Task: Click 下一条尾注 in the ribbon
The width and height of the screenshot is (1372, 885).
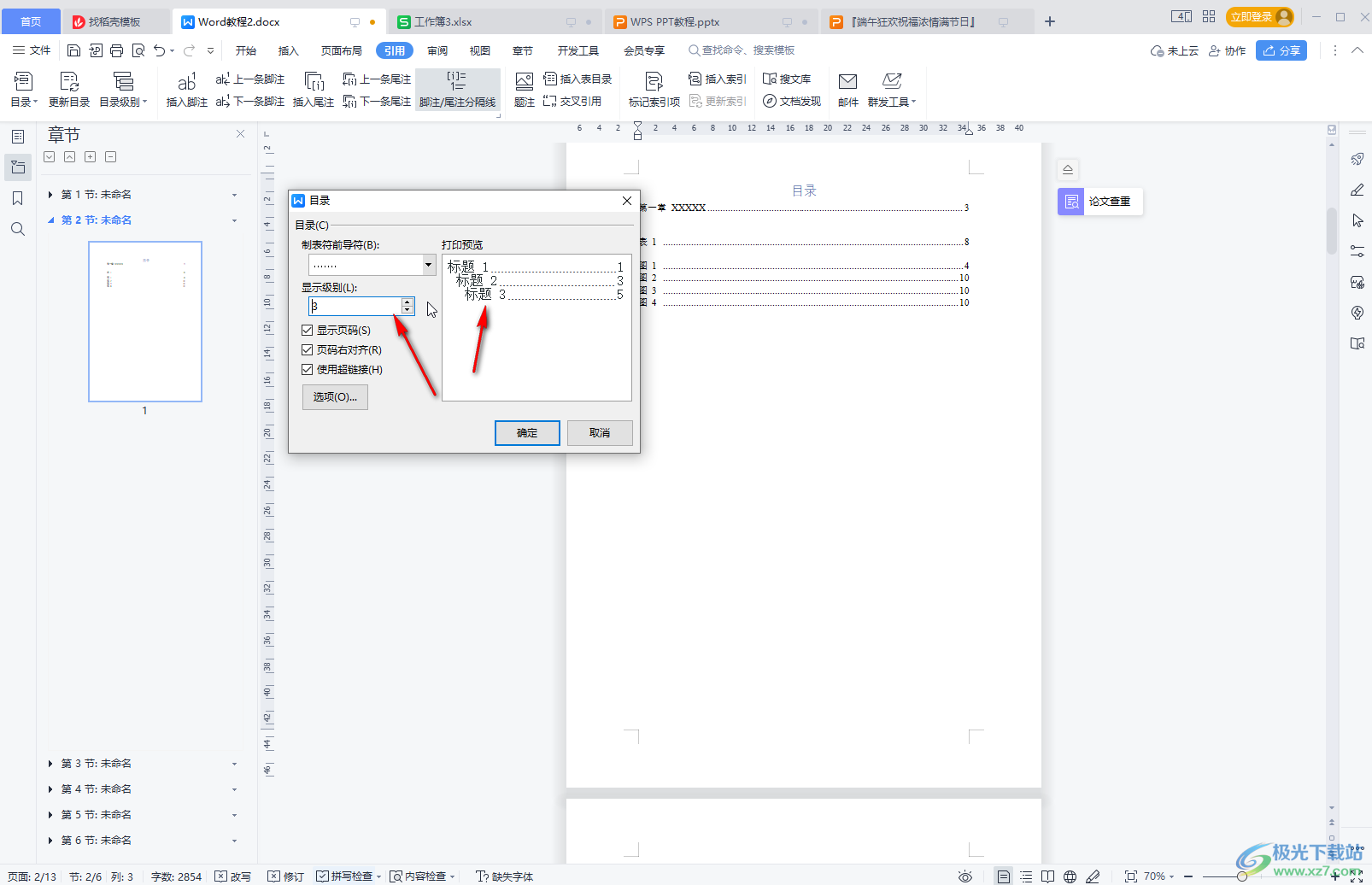Action: (377, 102)
